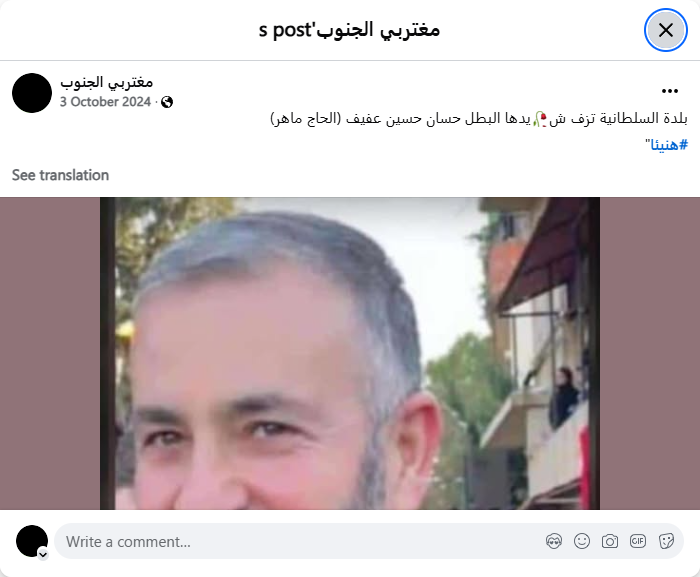Attach a photo using the camera icon

click(x=610, y=541)
